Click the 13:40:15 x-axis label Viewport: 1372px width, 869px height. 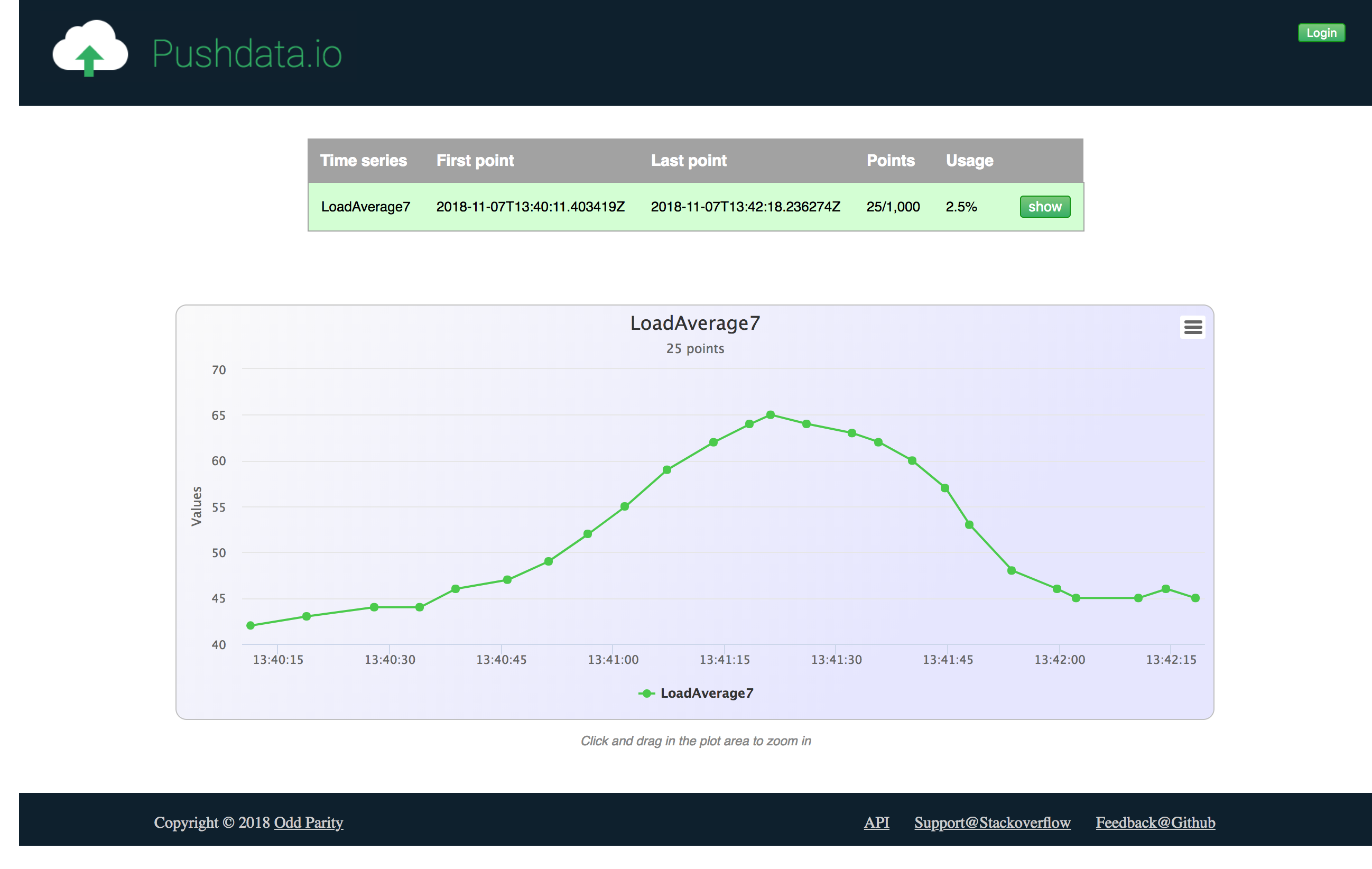click(278, 660)
